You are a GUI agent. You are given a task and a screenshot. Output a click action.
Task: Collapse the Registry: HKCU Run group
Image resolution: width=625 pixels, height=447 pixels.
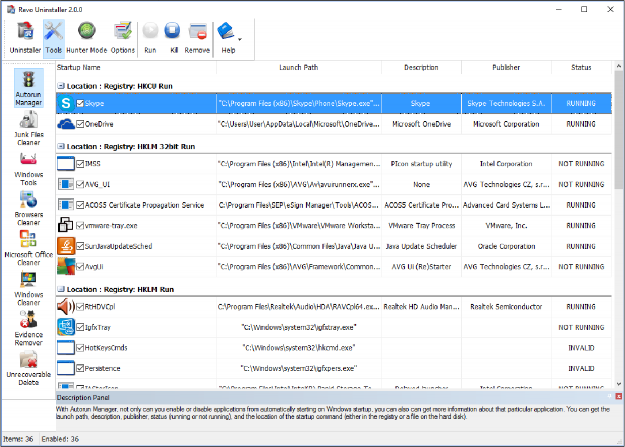(61, 86)
